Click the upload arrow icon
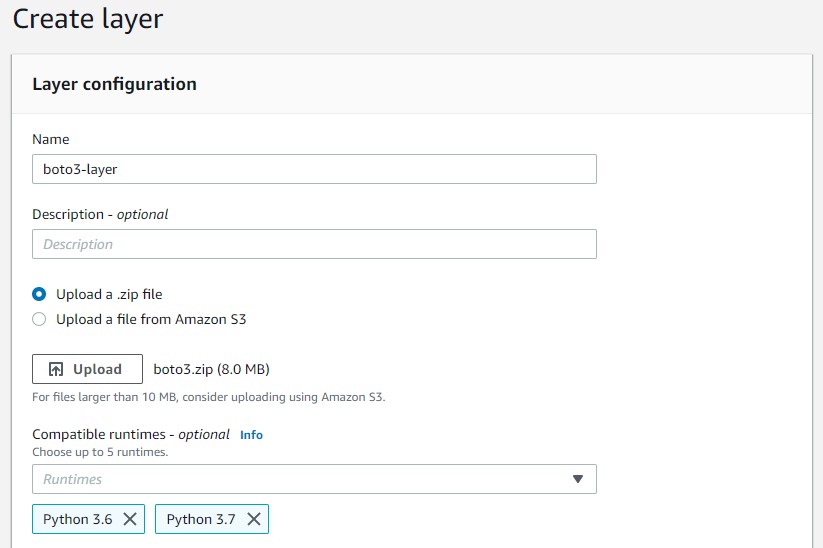Image resolution: width=823 pixels, height=548 pixels. pos(57,369)
